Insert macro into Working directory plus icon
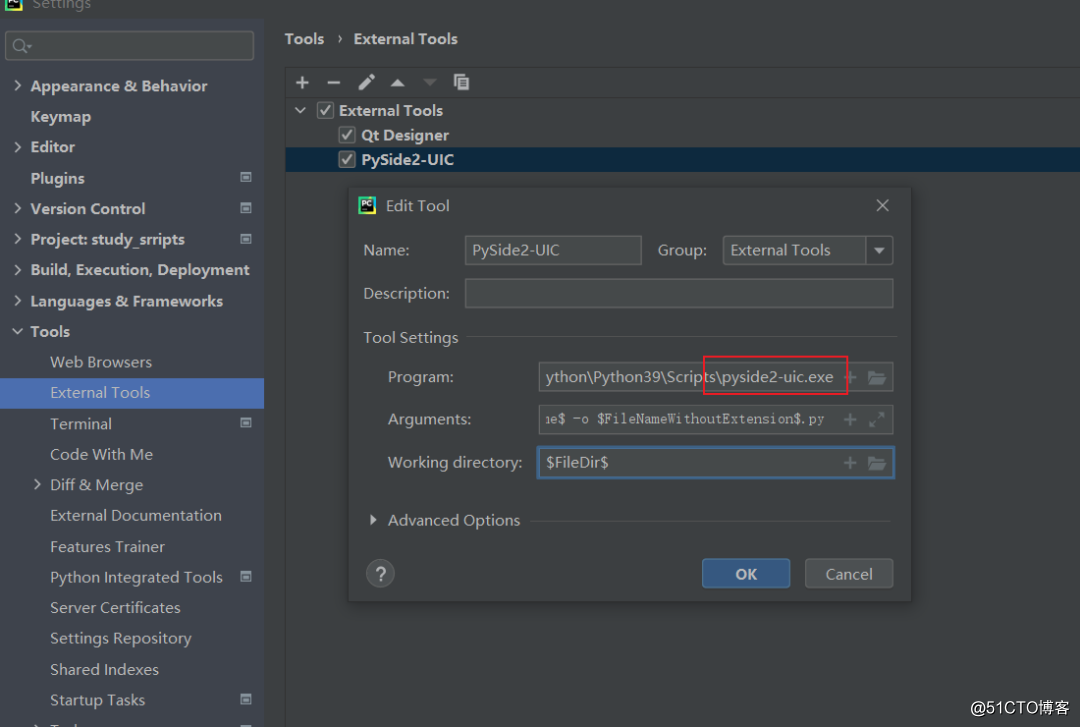 pyautogui.click(x=850, y=462)
